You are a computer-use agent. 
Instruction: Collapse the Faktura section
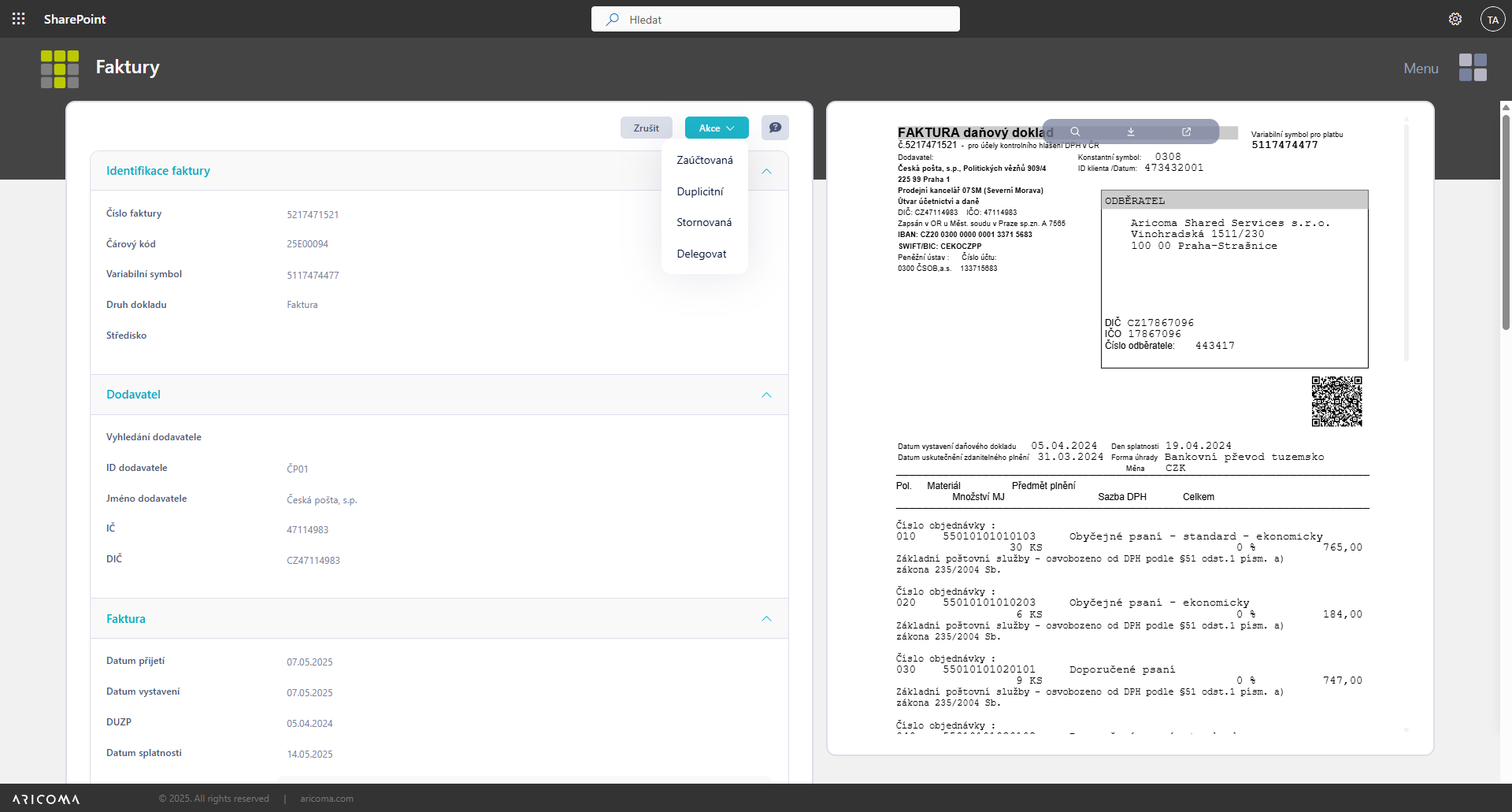coord(766,619)
